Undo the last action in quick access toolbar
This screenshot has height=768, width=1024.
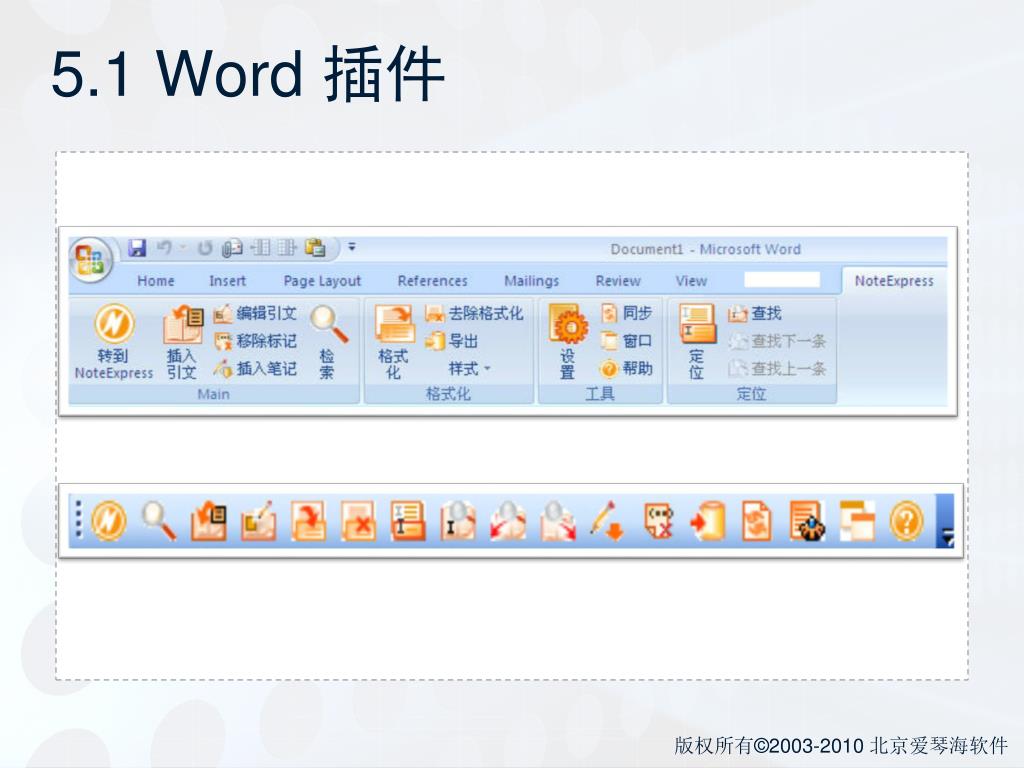point(165,248)
